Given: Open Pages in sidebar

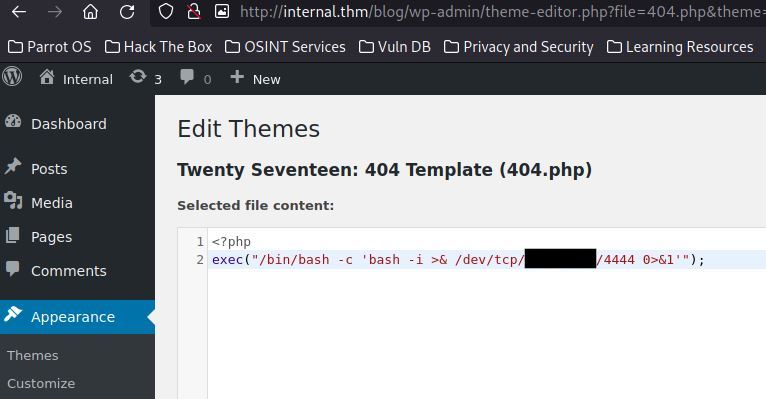Looking at the screenshot, I should (51, 237).
